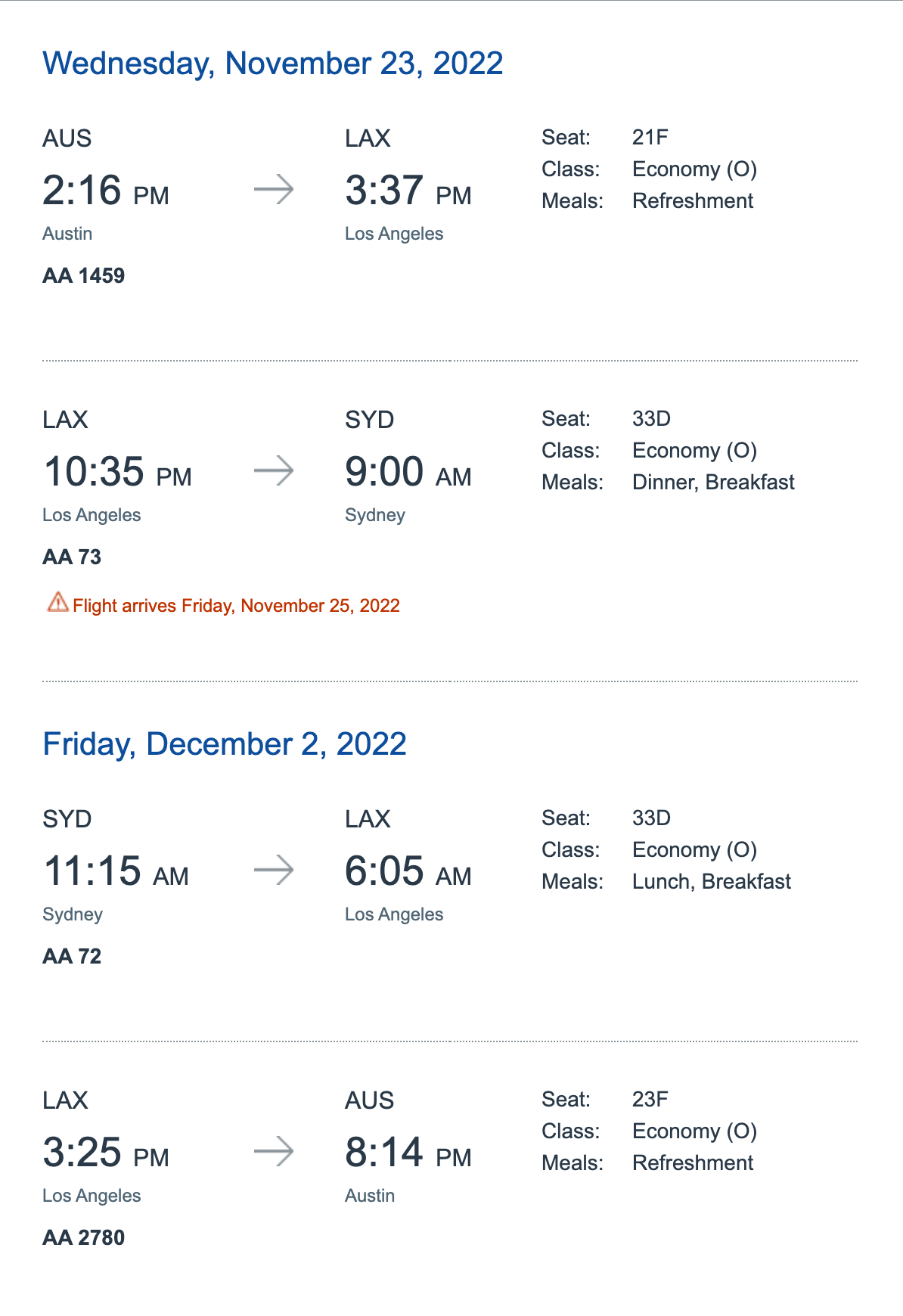Click the Flight arrives Friday, November 25 notice
The image size is (903, 1316).
(236, 606)
